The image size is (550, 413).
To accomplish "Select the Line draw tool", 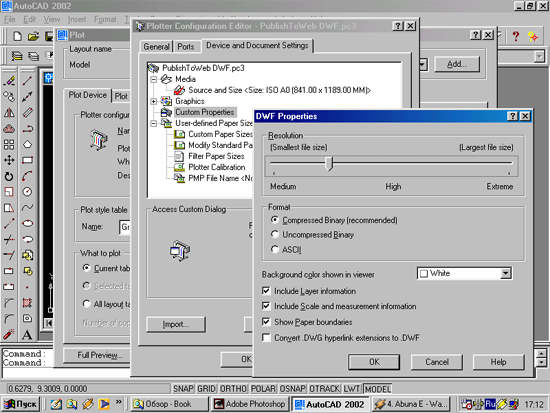I will pos(27,81).
